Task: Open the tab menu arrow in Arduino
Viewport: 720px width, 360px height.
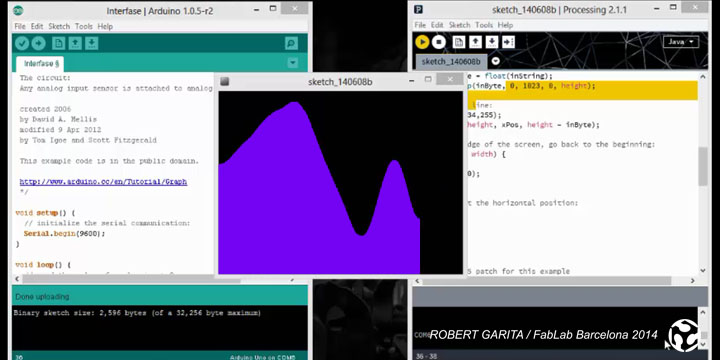Action: [x=292, y=63]
